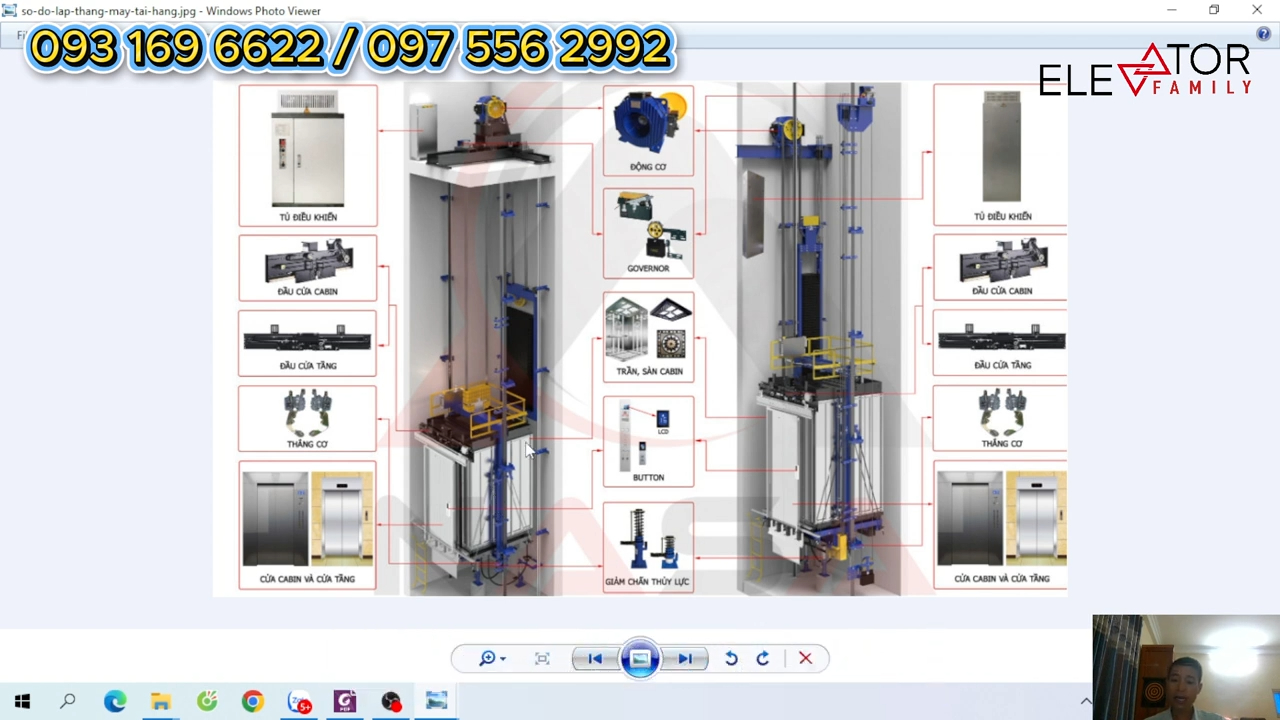
Task: Delete the image with red X
Action: [805, 658]
